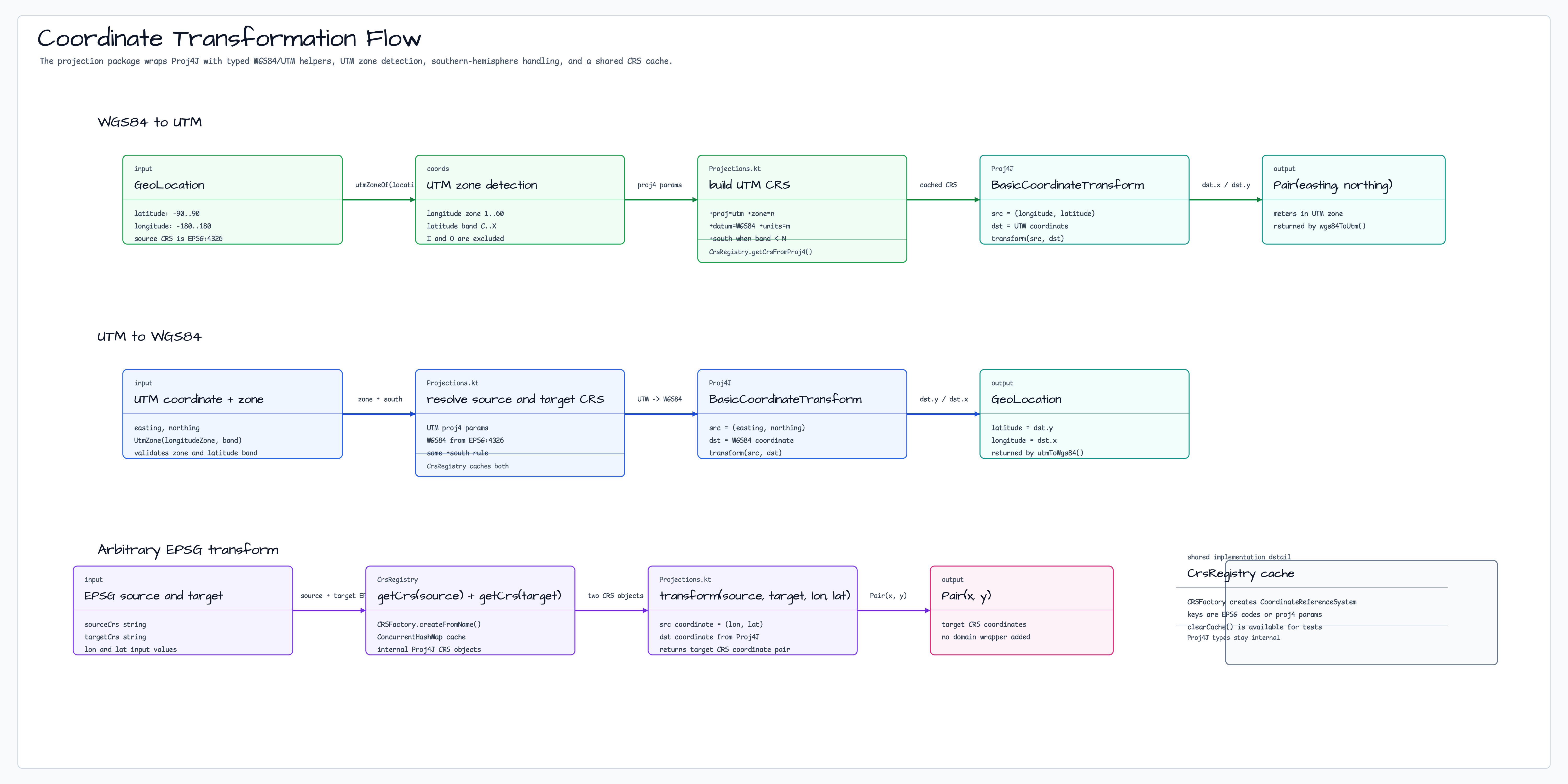
Task: Click 'returns target CRS coordinate pair' text
Action: click(x=724, y=649)
